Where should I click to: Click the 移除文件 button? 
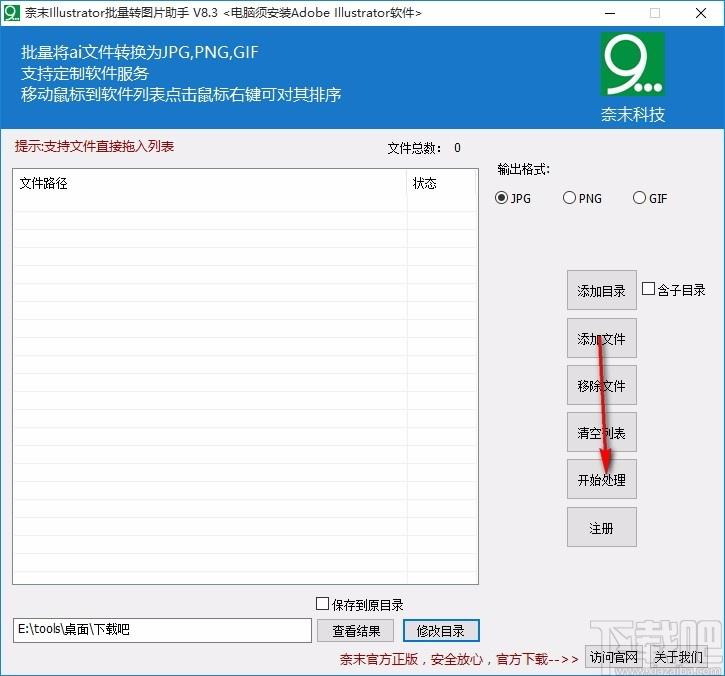point(602,386)
